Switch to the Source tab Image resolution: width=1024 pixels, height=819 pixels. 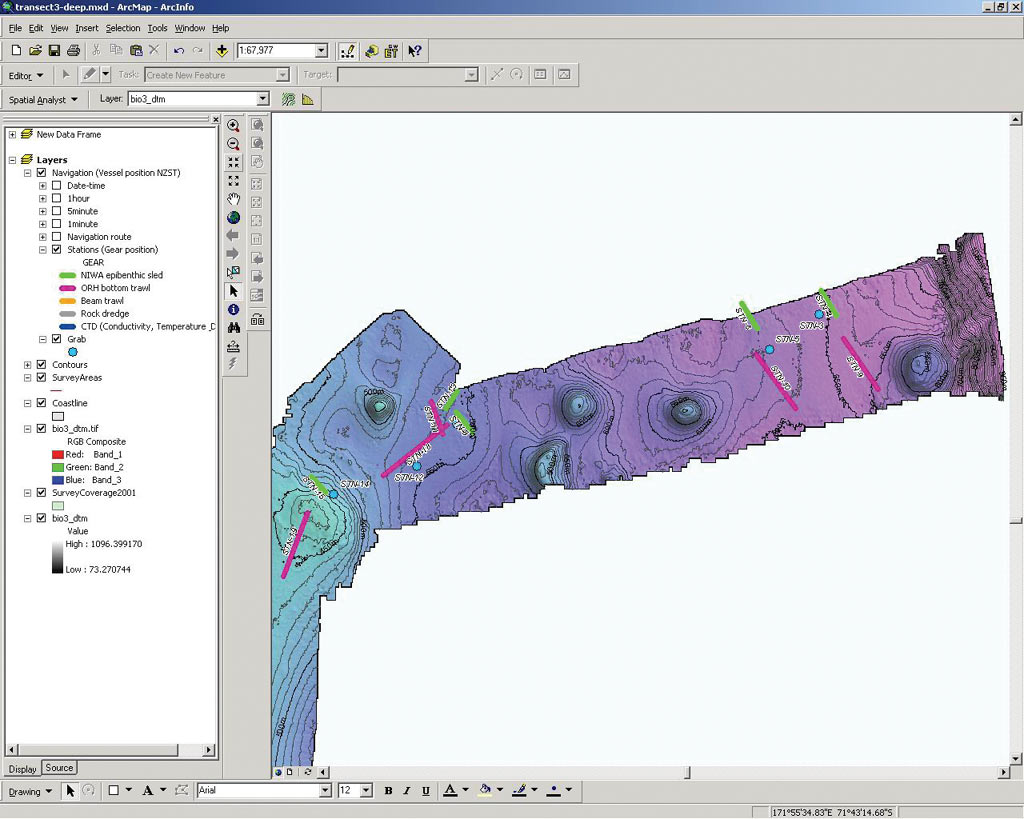59,768
